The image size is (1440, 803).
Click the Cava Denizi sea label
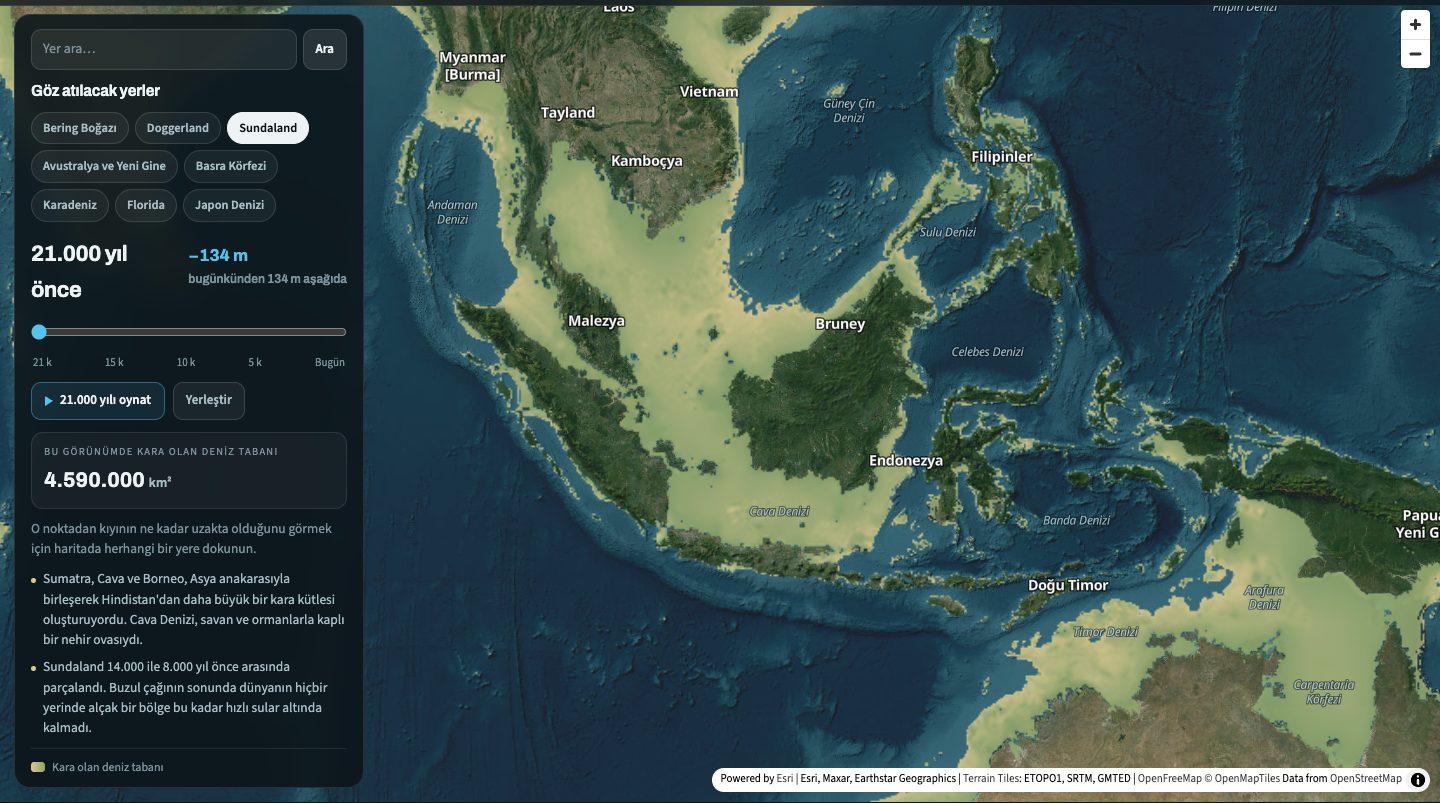(x=780, y=512)
